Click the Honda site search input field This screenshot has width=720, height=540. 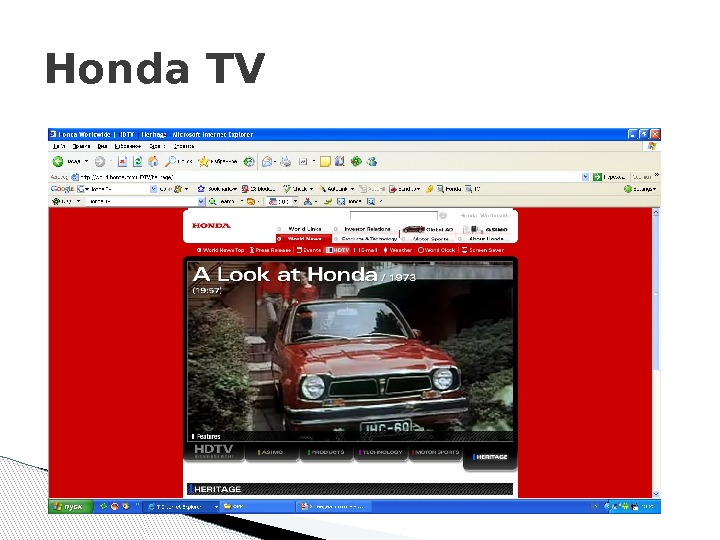tap(394, 215)
